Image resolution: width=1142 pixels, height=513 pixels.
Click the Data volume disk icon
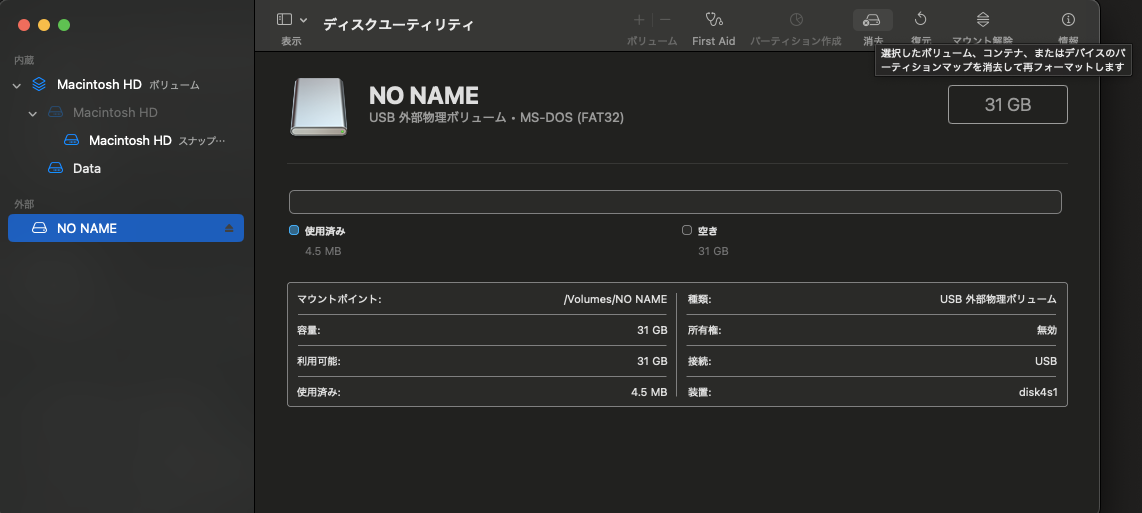pyautogui.click(x=55, y=168)
